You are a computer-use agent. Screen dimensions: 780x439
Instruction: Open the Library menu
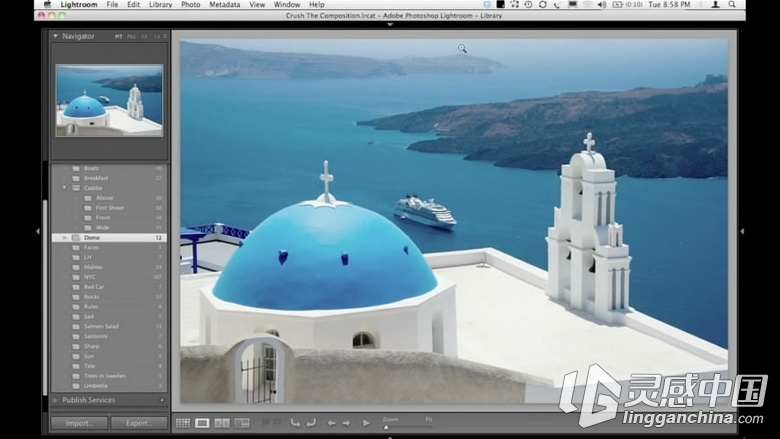(160, 4)
